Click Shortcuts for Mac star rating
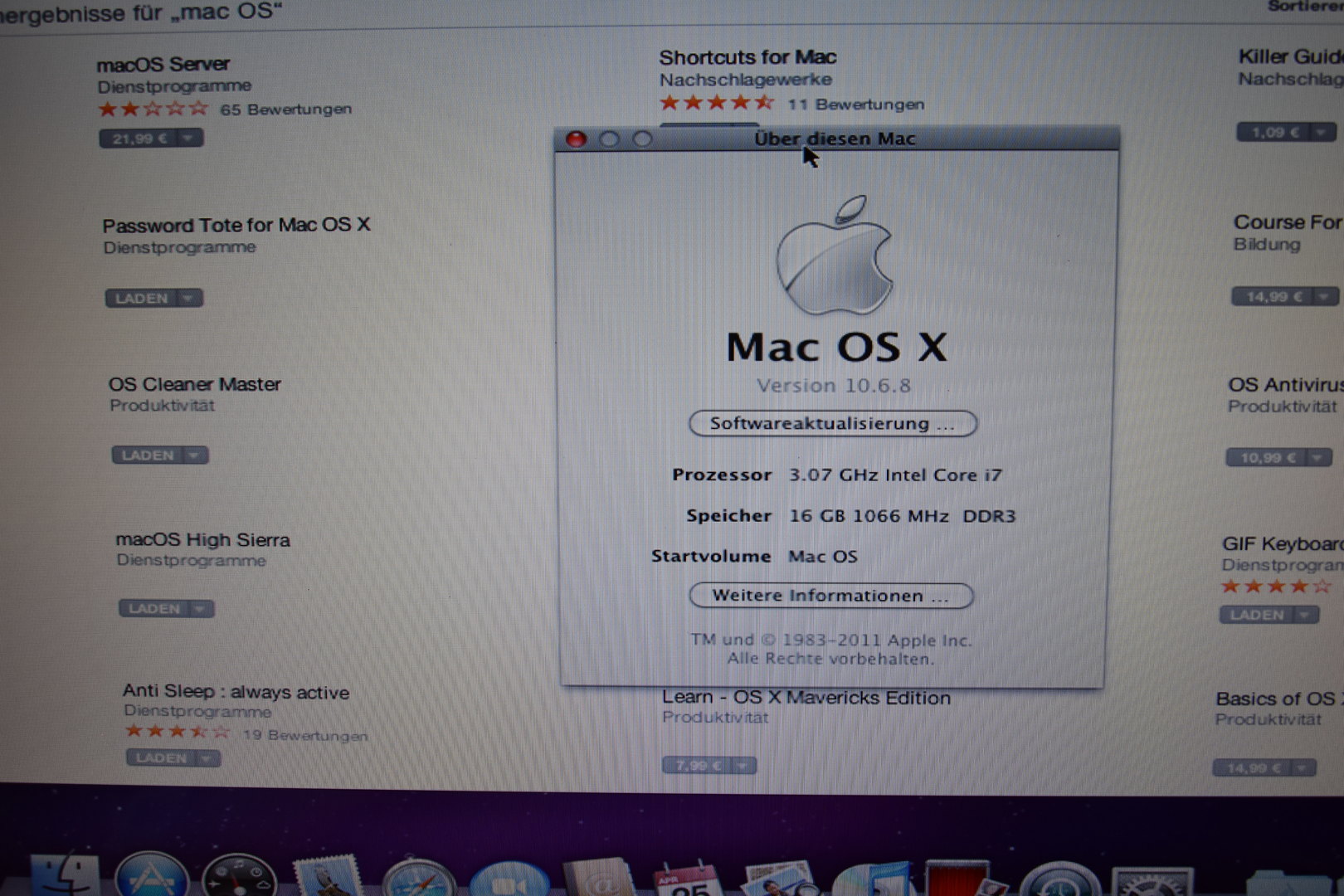The image size is (1344, 896). pos(717,104)
